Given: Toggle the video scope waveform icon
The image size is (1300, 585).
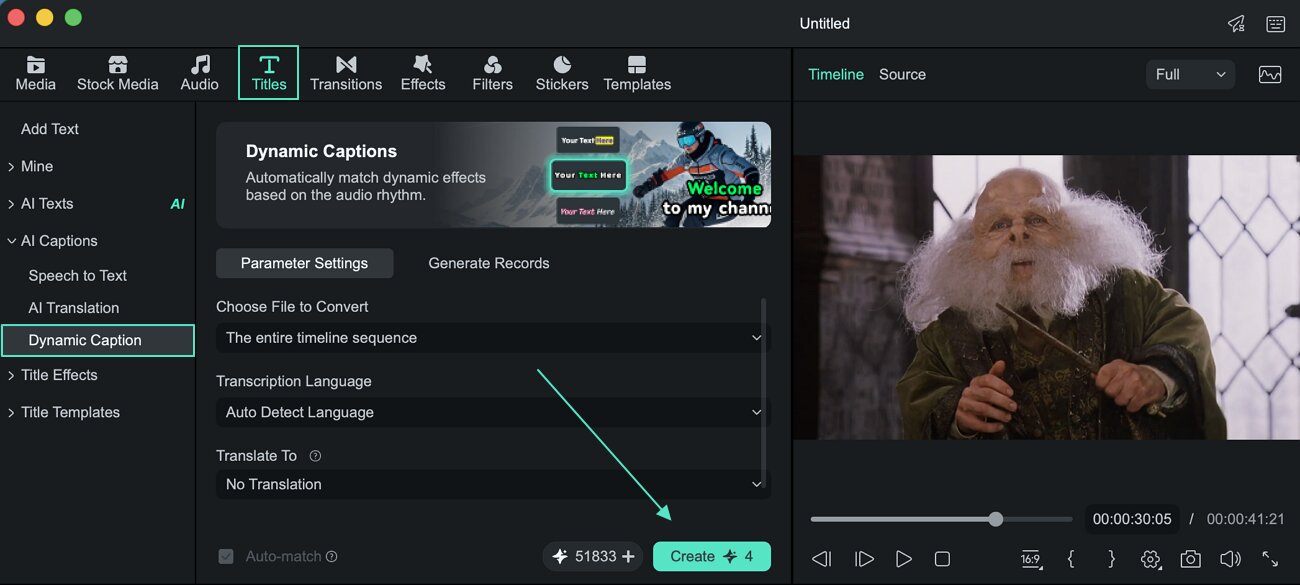Looking at the screenshot, I should tap(1270, 74).
